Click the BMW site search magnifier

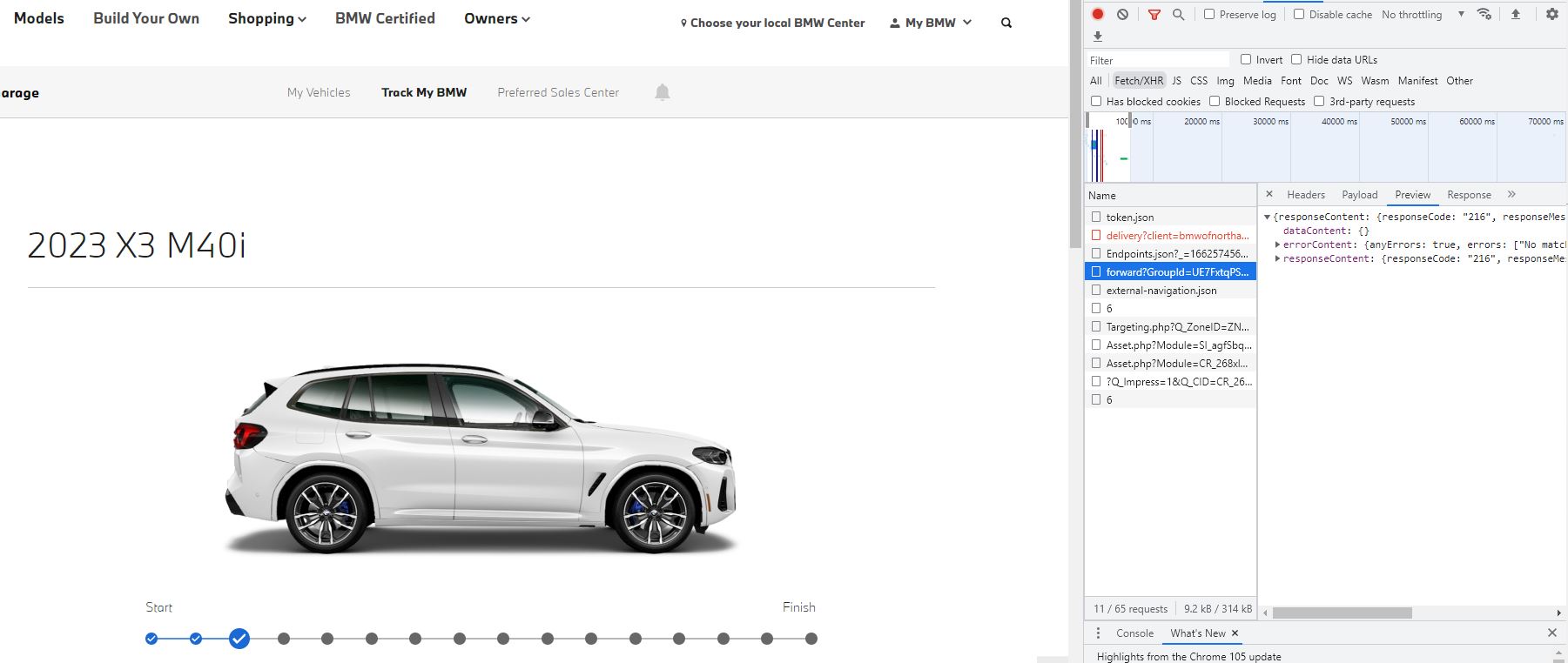[x=1006, y=23]
